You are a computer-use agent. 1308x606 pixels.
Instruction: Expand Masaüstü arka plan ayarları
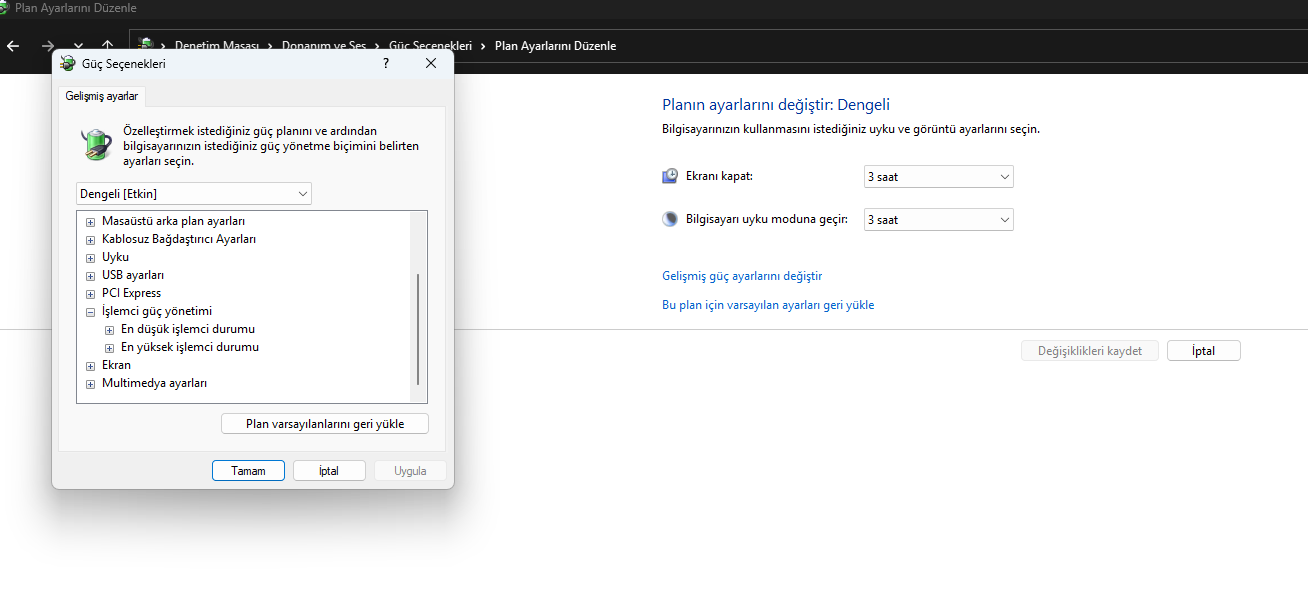coord(91,222)
